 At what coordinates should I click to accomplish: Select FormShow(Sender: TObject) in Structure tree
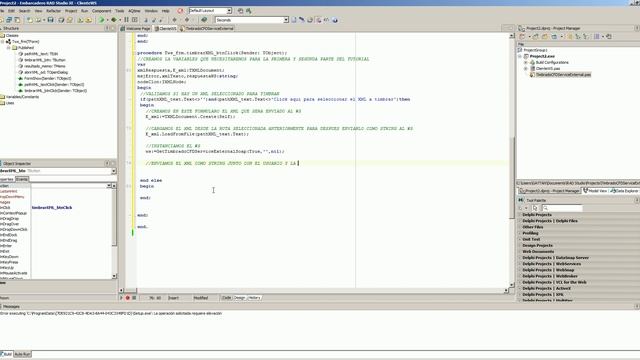coord(48,78)
